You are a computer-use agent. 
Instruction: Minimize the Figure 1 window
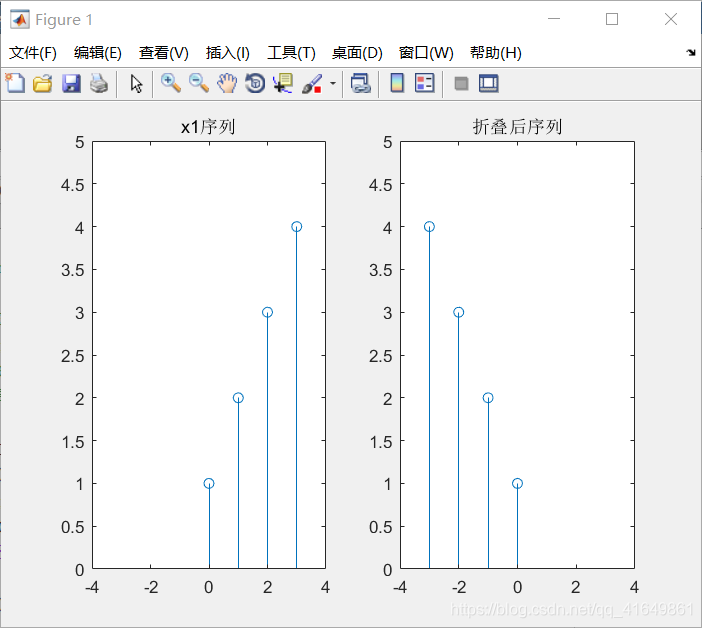554,19
